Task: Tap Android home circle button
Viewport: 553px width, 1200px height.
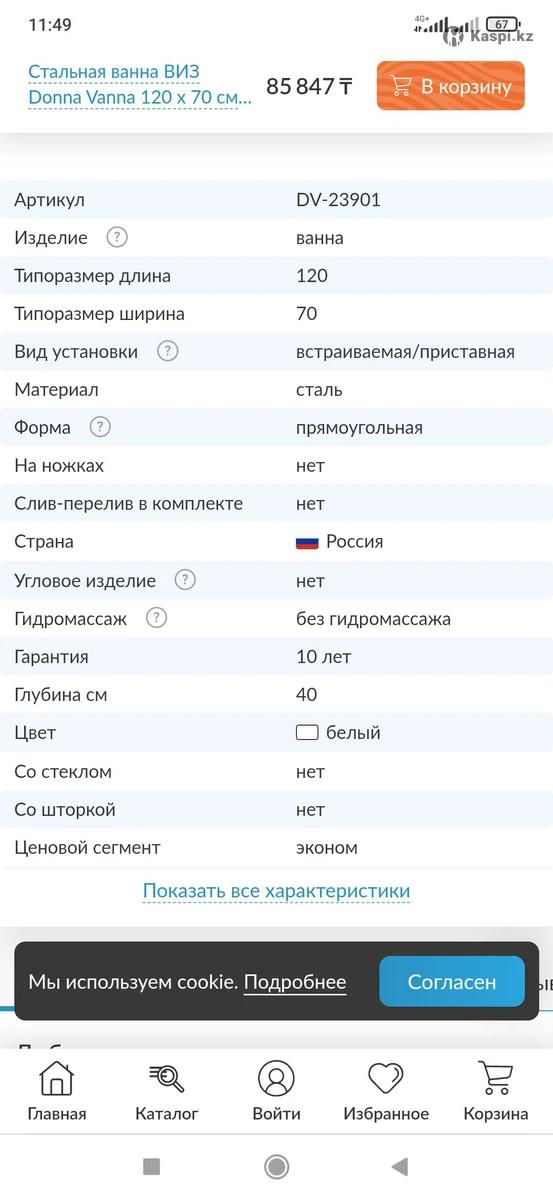Action: [277, 1166]
